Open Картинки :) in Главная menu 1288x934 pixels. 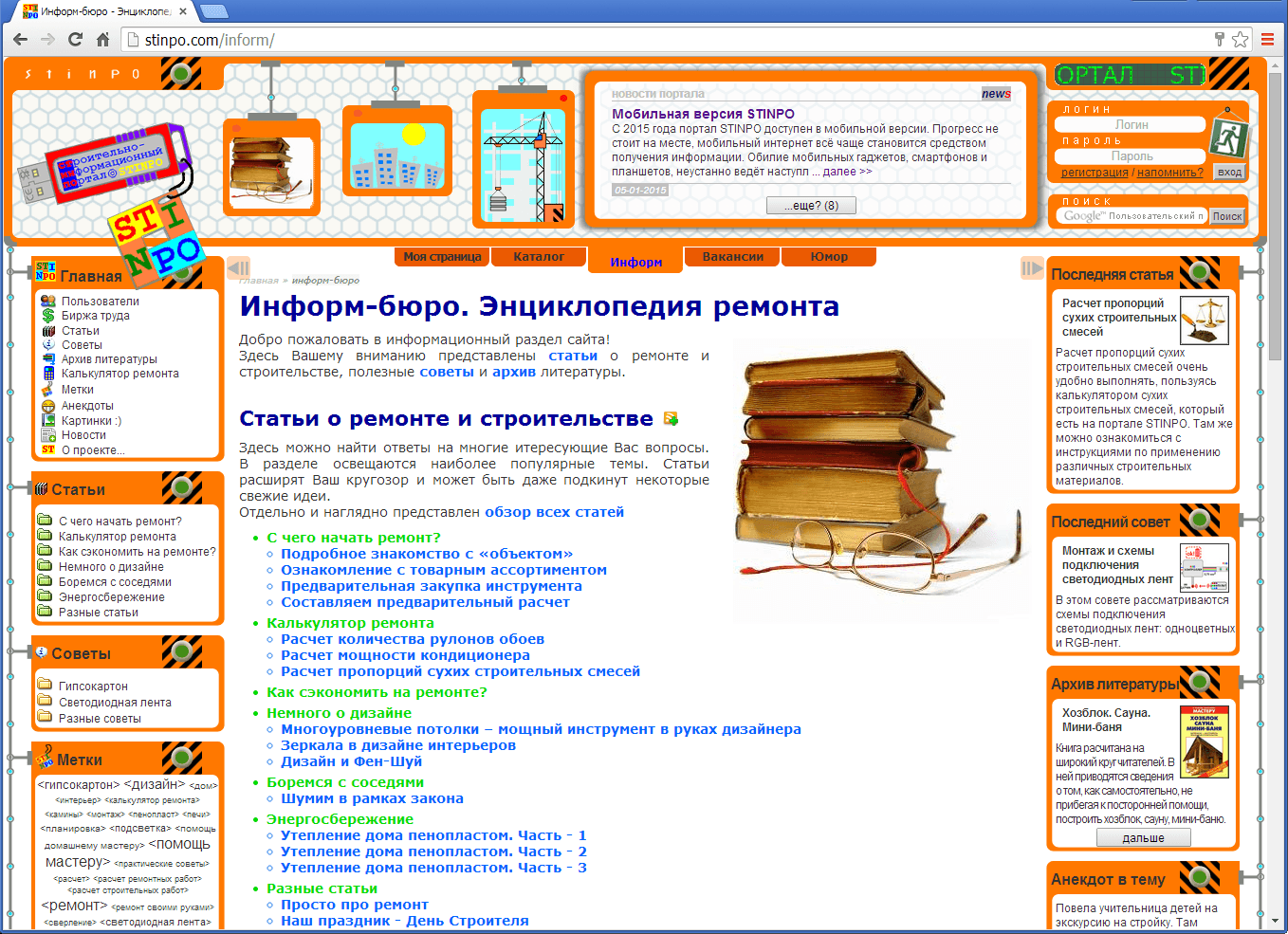(91, 421)
